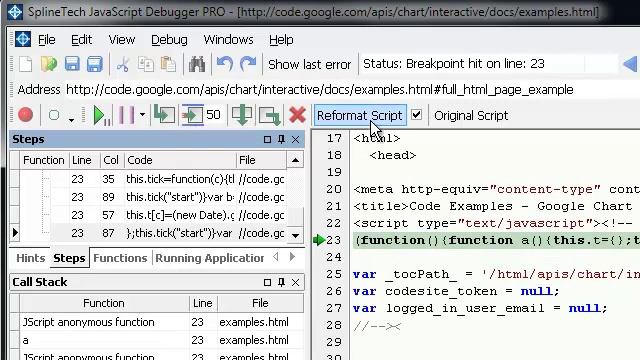
Task: Open the Running Applications tab
Action: (210, 258)
